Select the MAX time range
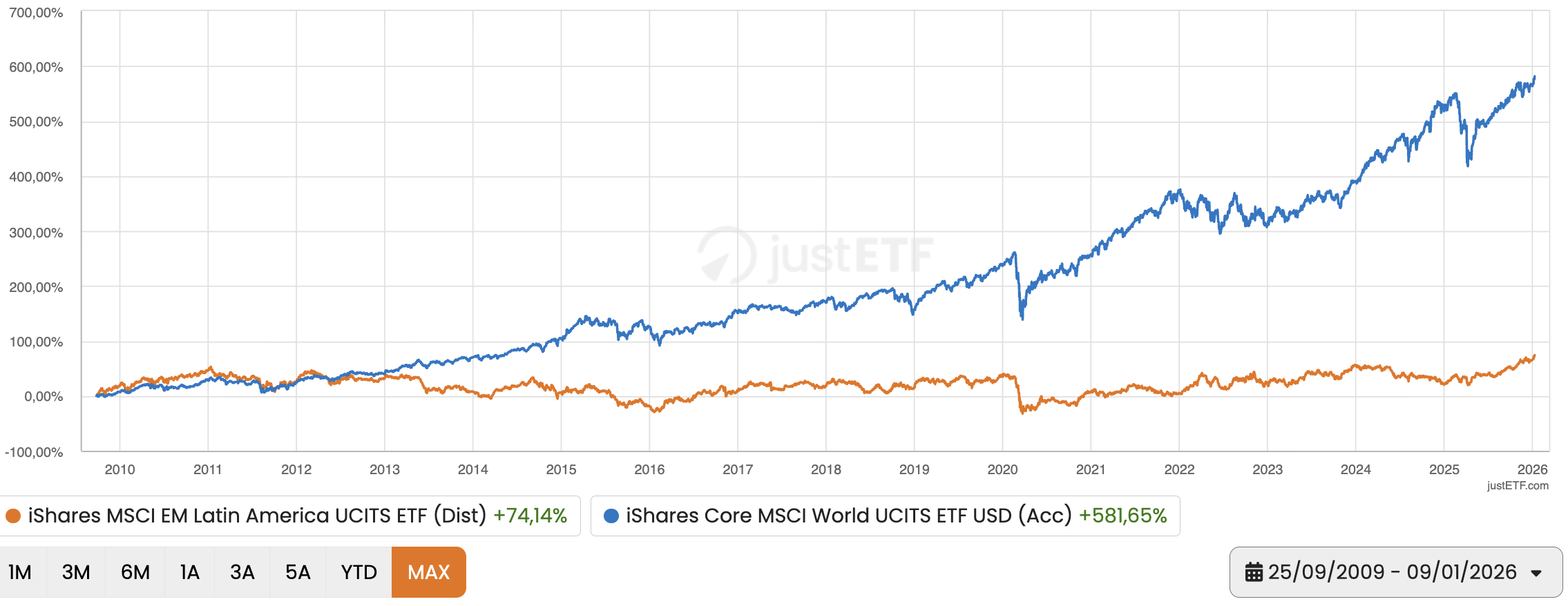 pos(428,572)
